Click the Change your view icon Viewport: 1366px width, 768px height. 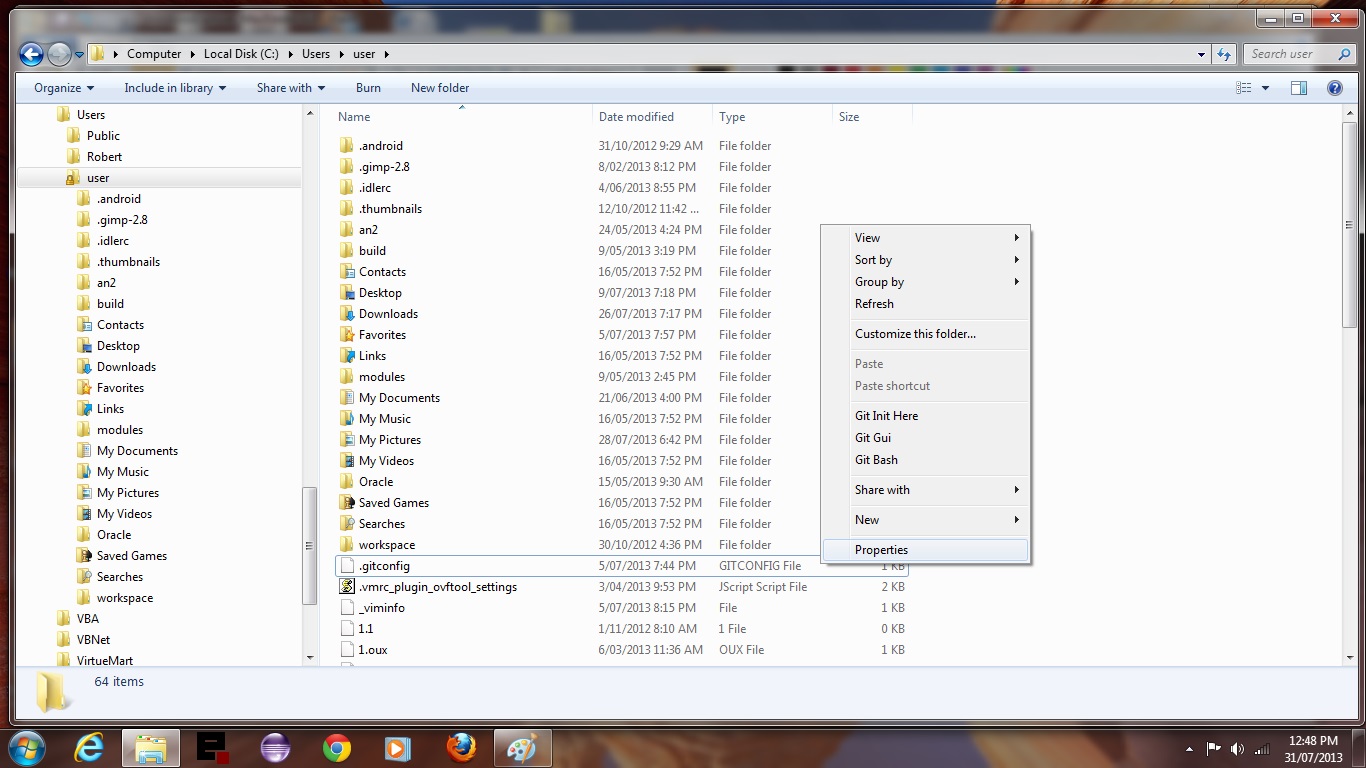[1244, 88]
